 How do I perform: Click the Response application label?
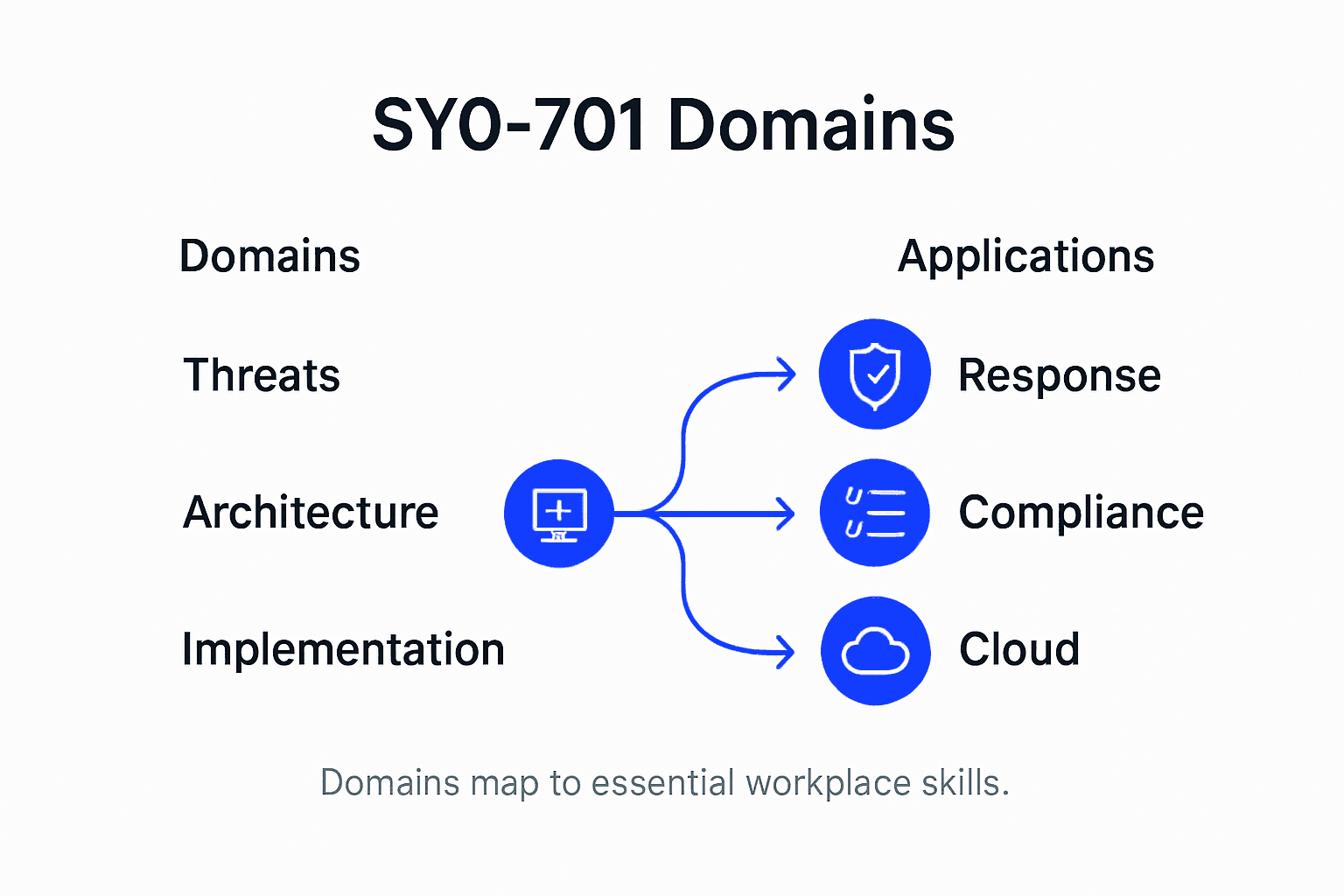(x=1060, y=374)
